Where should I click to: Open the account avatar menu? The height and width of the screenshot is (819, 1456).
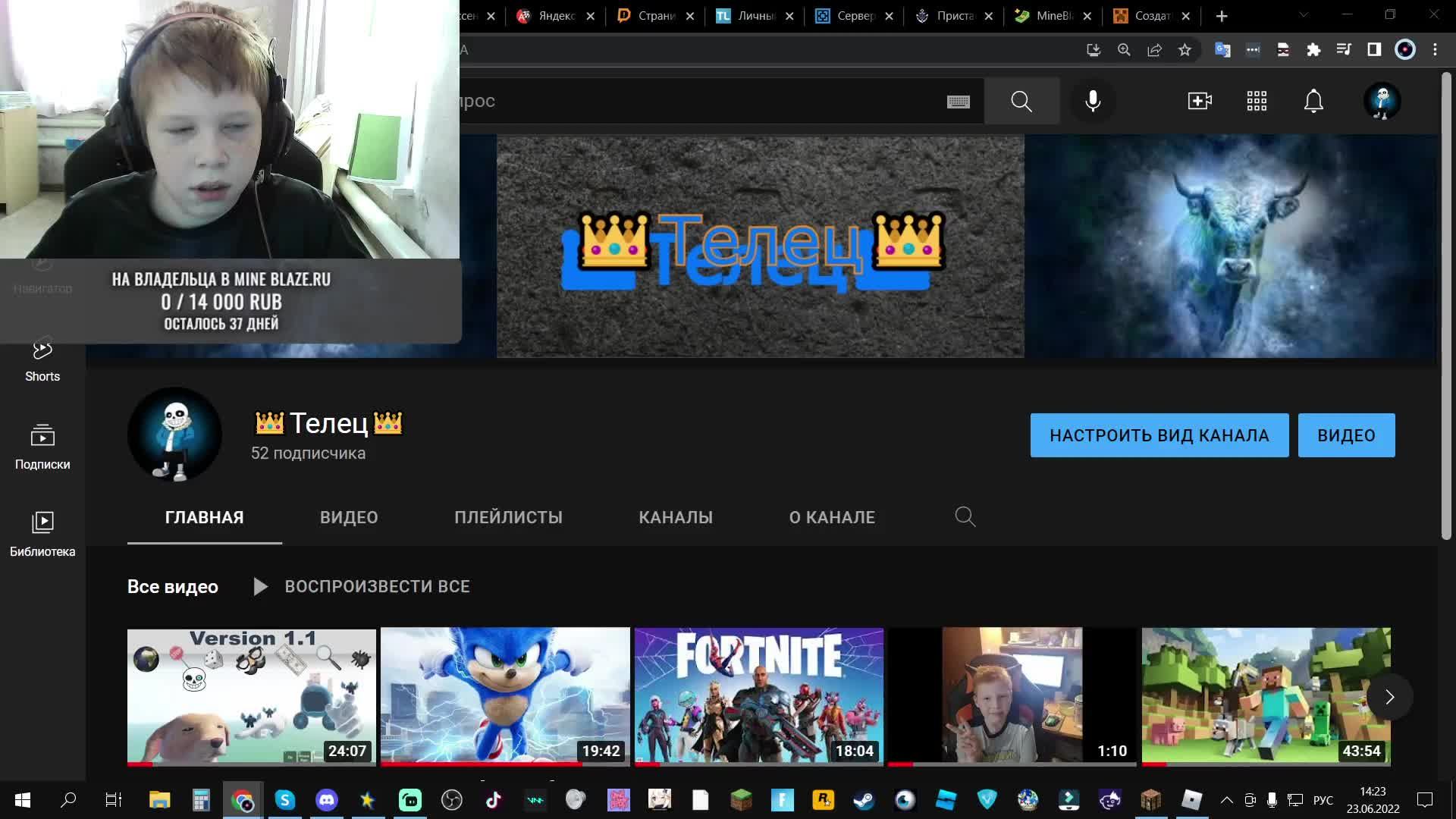pos(1382,101)
